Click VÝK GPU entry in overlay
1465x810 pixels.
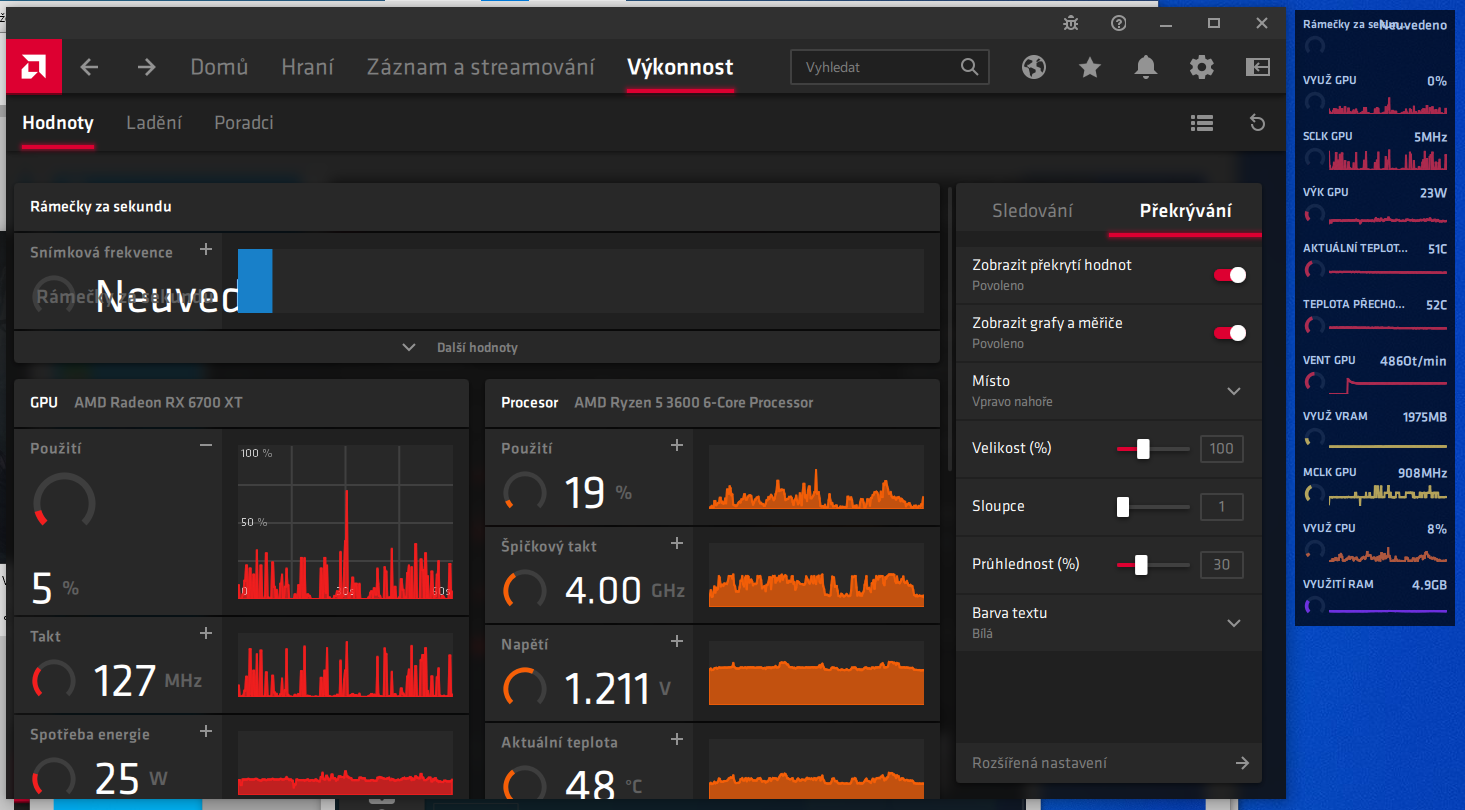pyautogui.click(x=1375, y=205)
